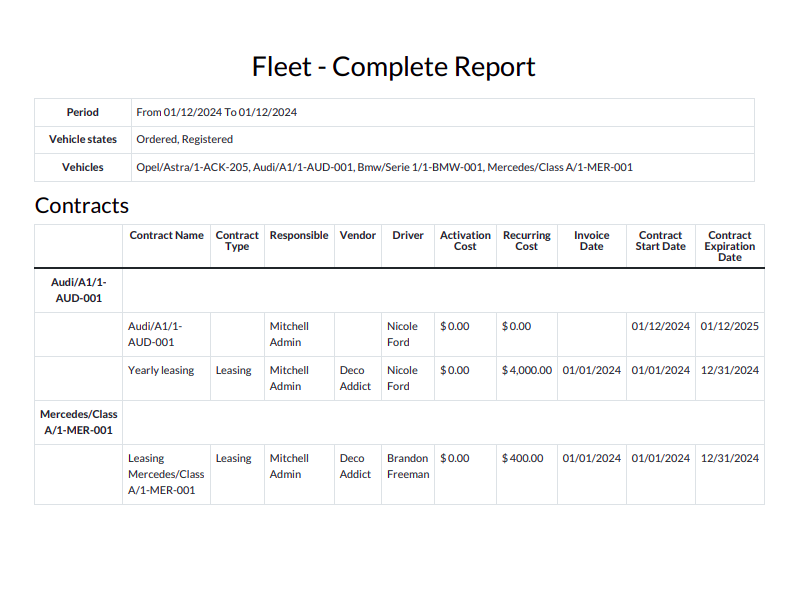
Task: Click the Yearly leasing contract name
Action: point(161,370)
